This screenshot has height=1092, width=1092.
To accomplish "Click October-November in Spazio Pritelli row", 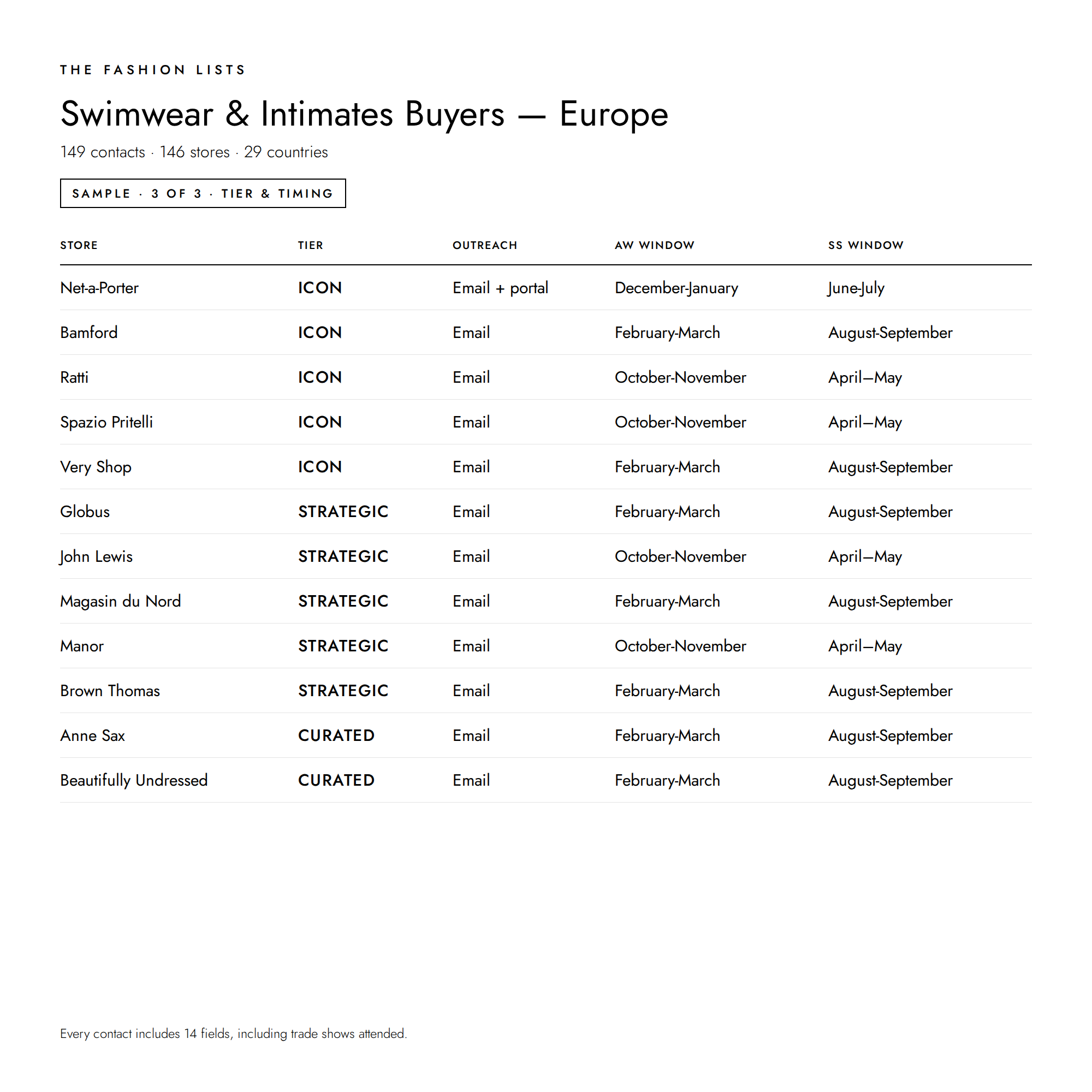I will coord(680,422).
